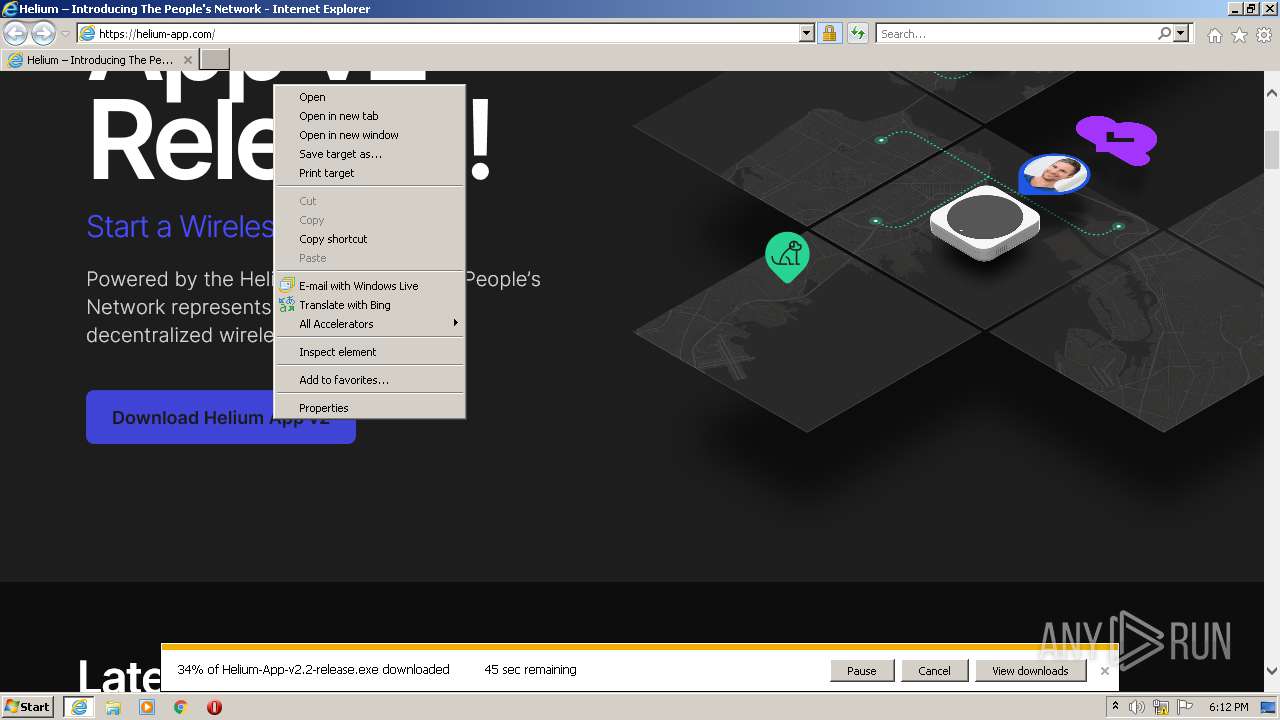1280x720 pixels.
Task: Choose Open in new tab
Action: coord(370,116)
